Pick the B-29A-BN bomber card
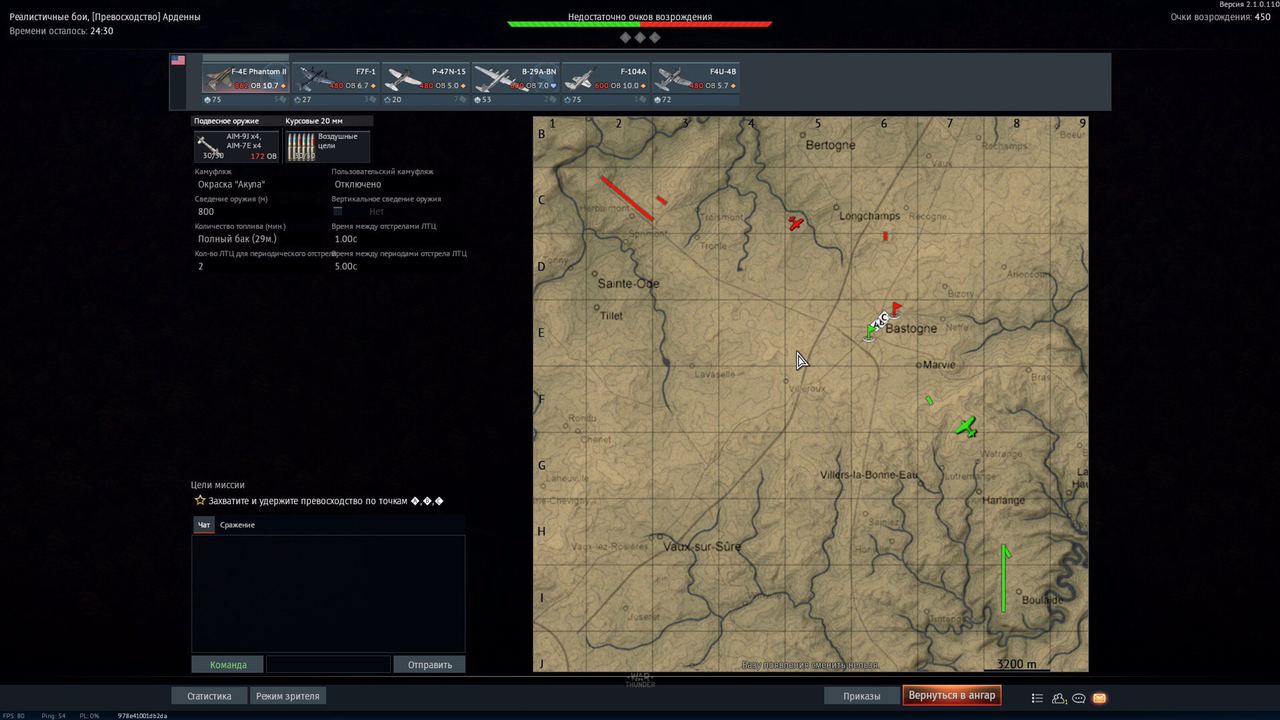Viewport: 1280px width, 720px height. 515,85
